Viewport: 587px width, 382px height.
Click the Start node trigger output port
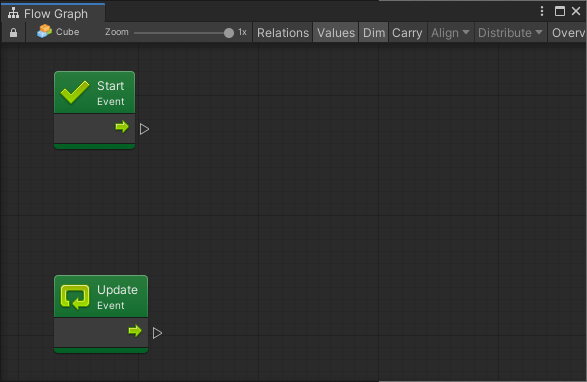(x=145, y=129)
